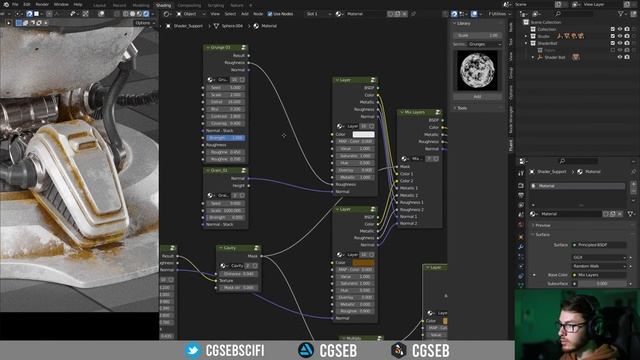Collapse the Grunge 03 node
The height and width of the screenshot is (360, 640).
[208, 47]
